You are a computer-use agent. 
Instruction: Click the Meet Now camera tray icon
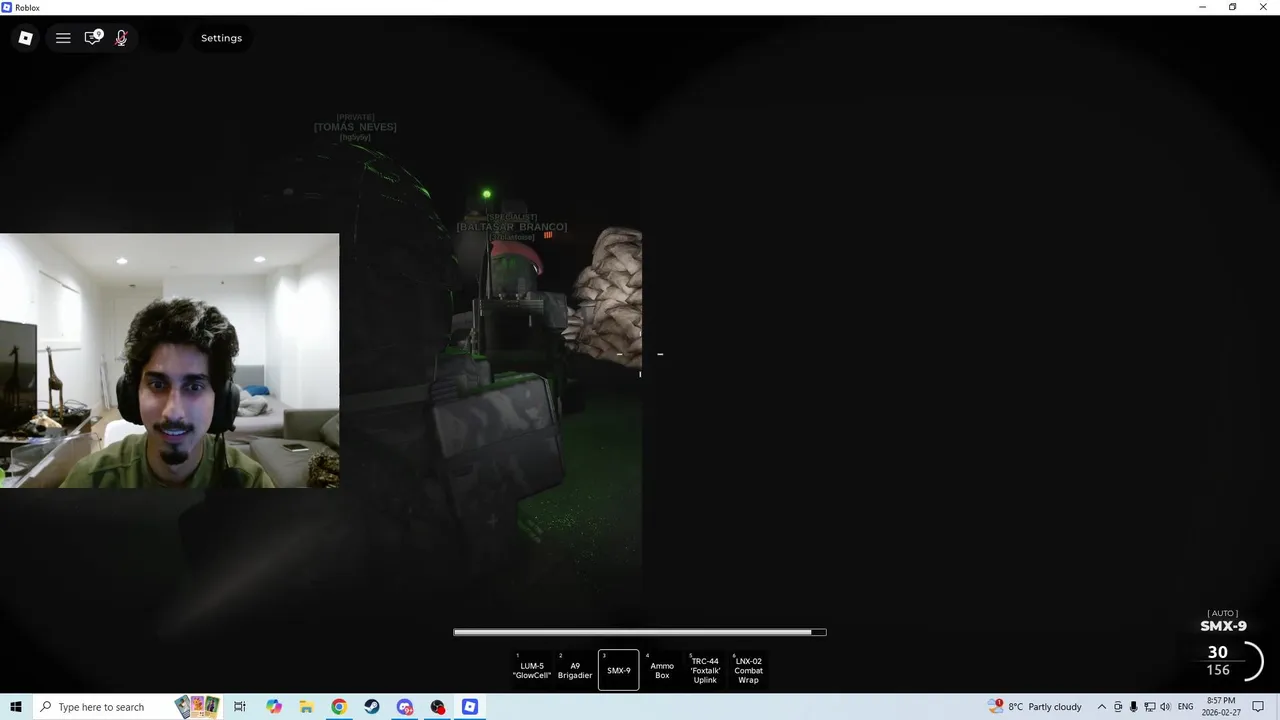[x=1118, y=707]
